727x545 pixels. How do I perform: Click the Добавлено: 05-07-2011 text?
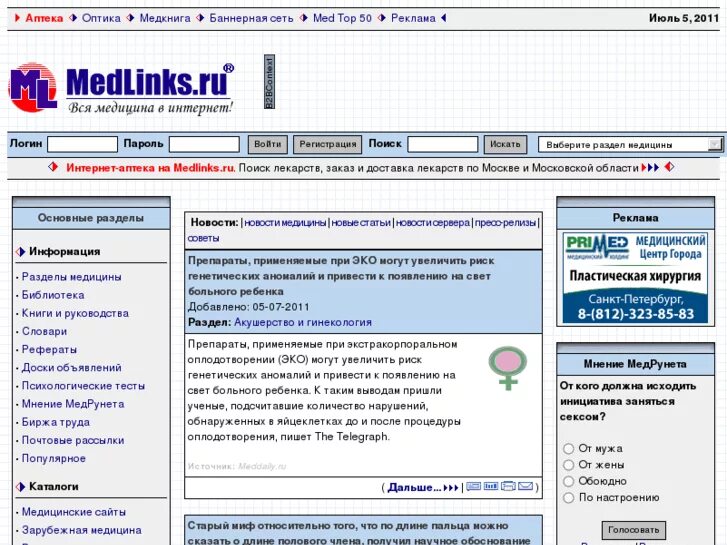(x=249, y=307)
